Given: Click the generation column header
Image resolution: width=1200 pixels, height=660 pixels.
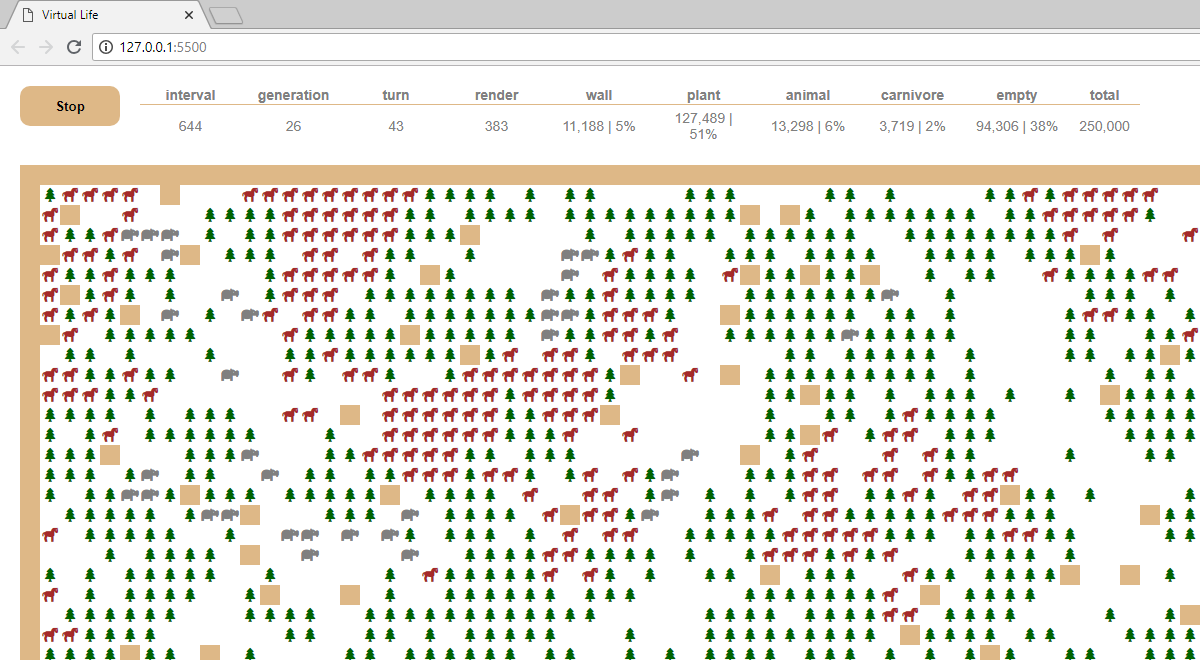Looking at the screenshot, I should coord(293,95).
